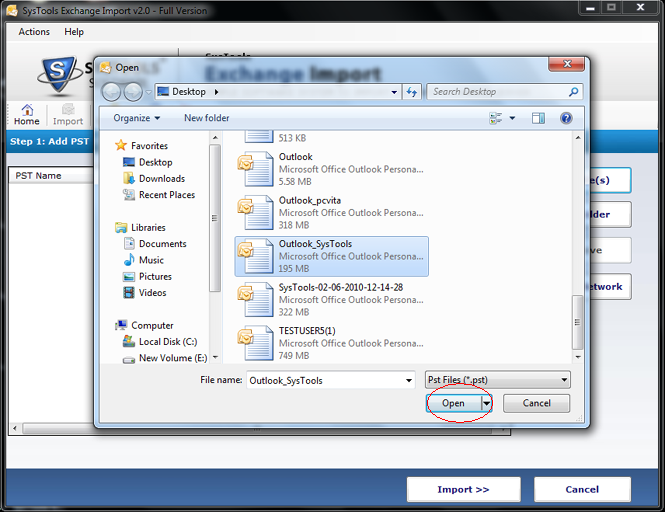Expand the File name history dropdown

(408, 381)
